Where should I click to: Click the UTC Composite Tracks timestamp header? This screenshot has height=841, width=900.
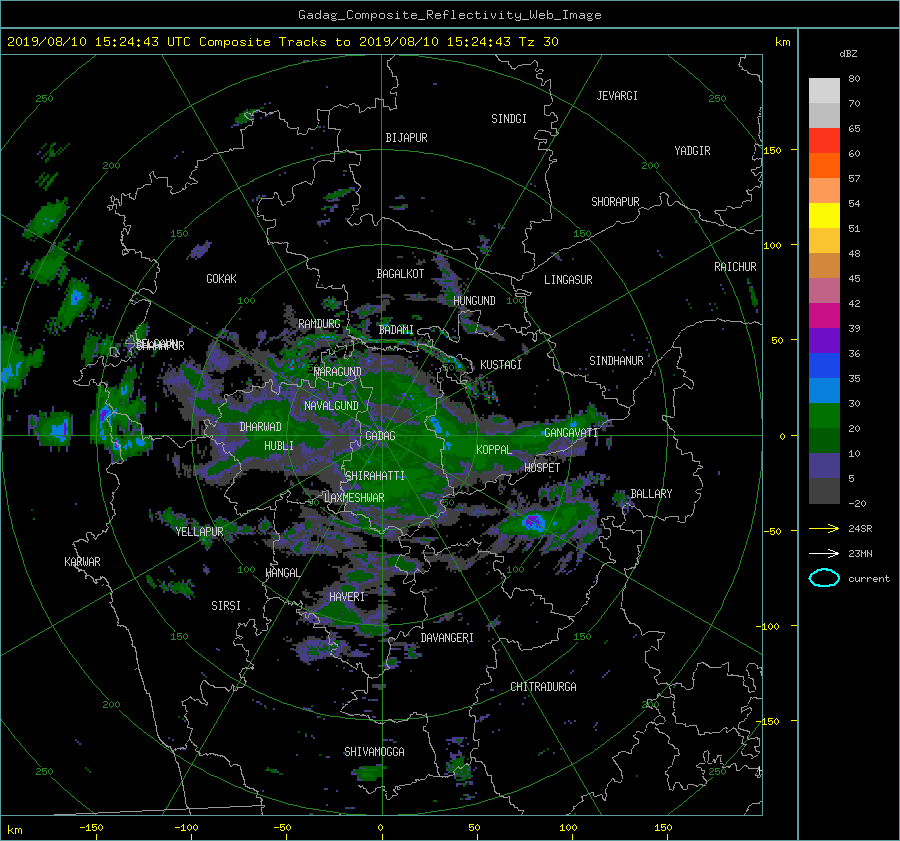[284, 42]
